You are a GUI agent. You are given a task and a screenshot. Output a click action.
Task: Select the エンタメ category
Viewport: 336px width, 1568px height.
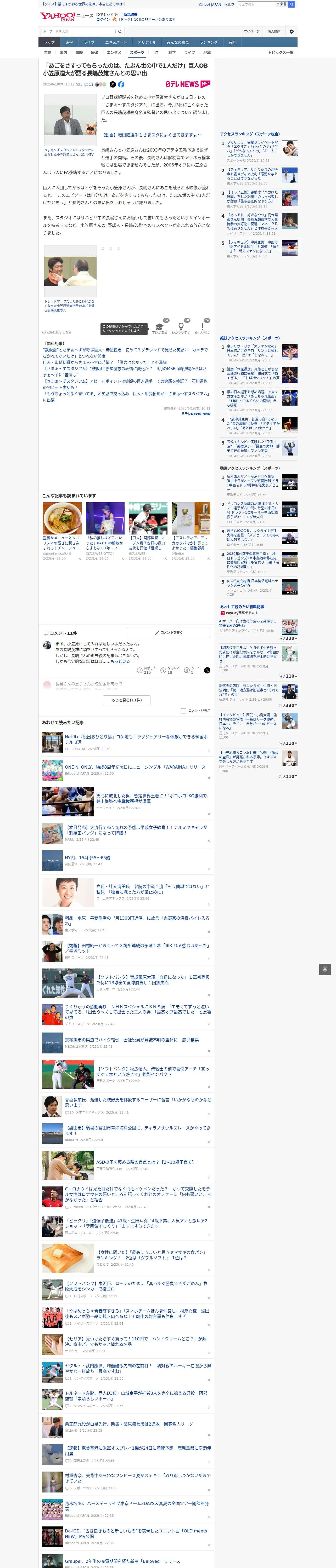tap(114, 52)
